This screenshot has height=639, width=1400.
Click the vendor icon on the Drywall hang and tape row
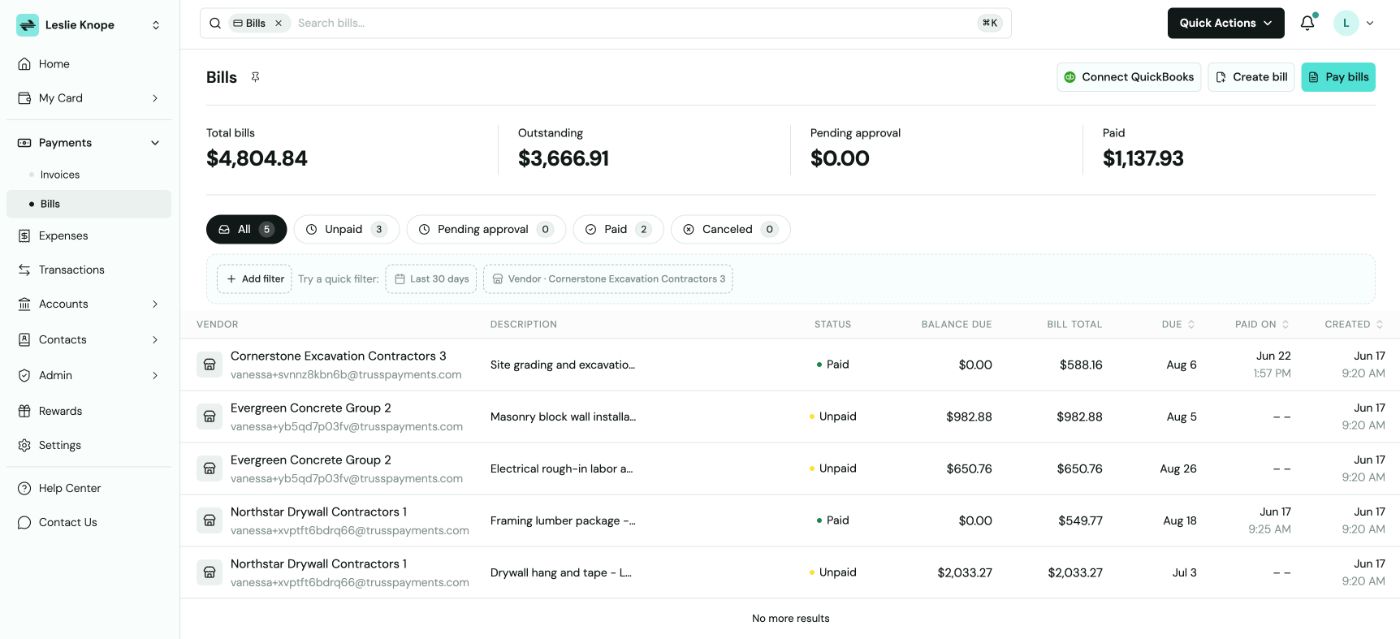tap(209, 573)
